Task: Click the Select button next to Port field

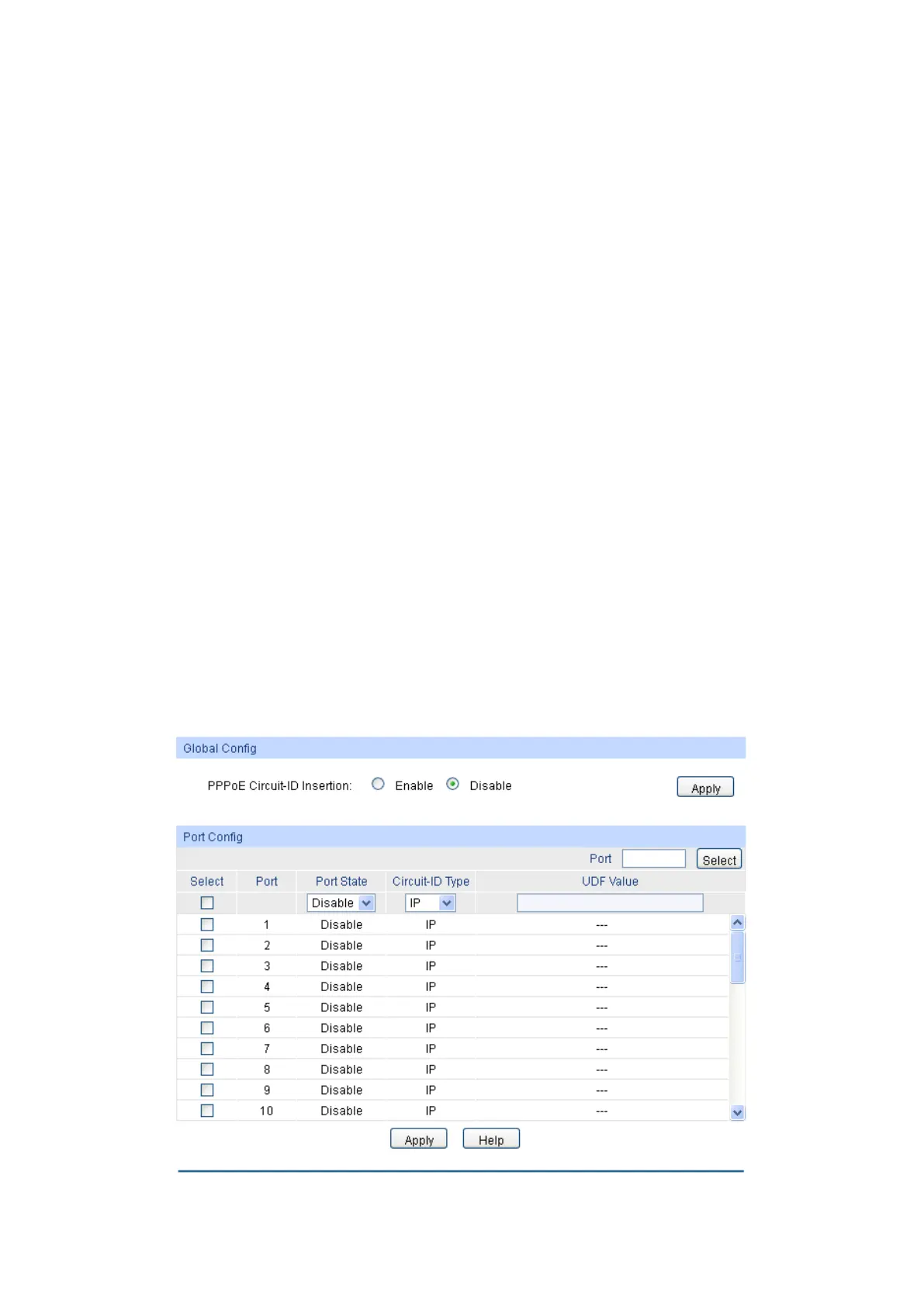Action: 719,859
